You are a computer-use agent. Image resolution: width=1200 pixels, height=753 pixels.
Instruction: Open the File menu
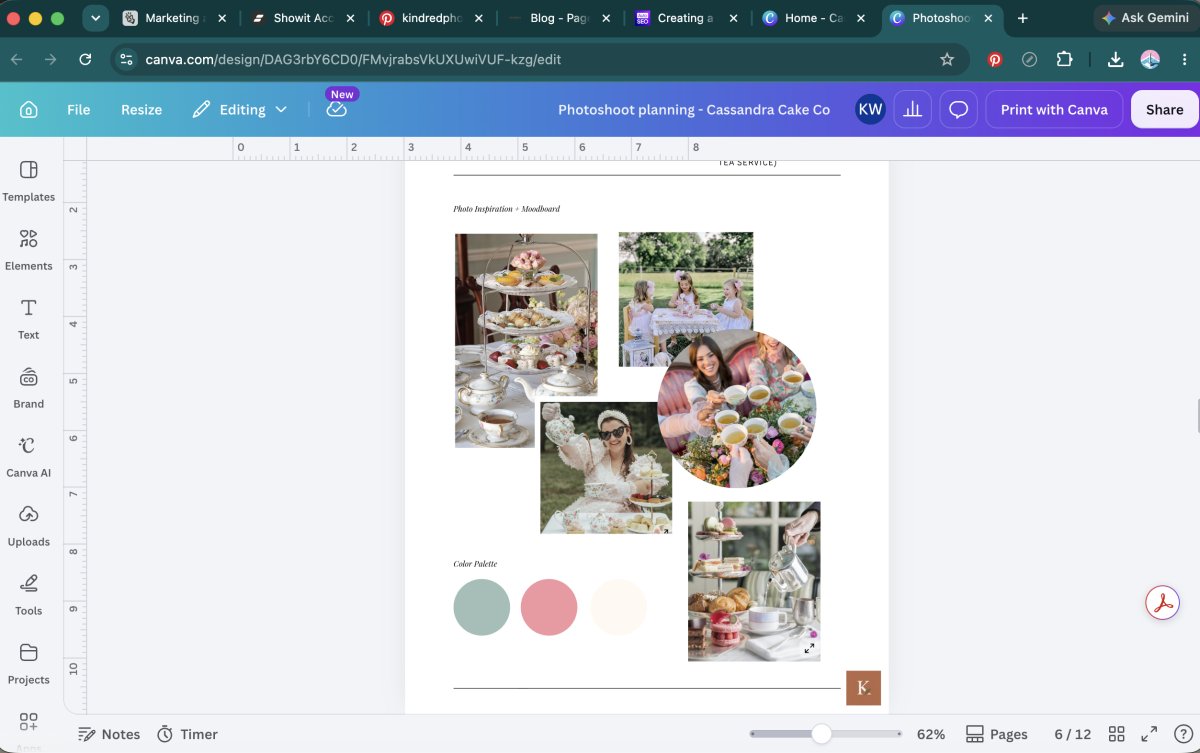point(78,109)
